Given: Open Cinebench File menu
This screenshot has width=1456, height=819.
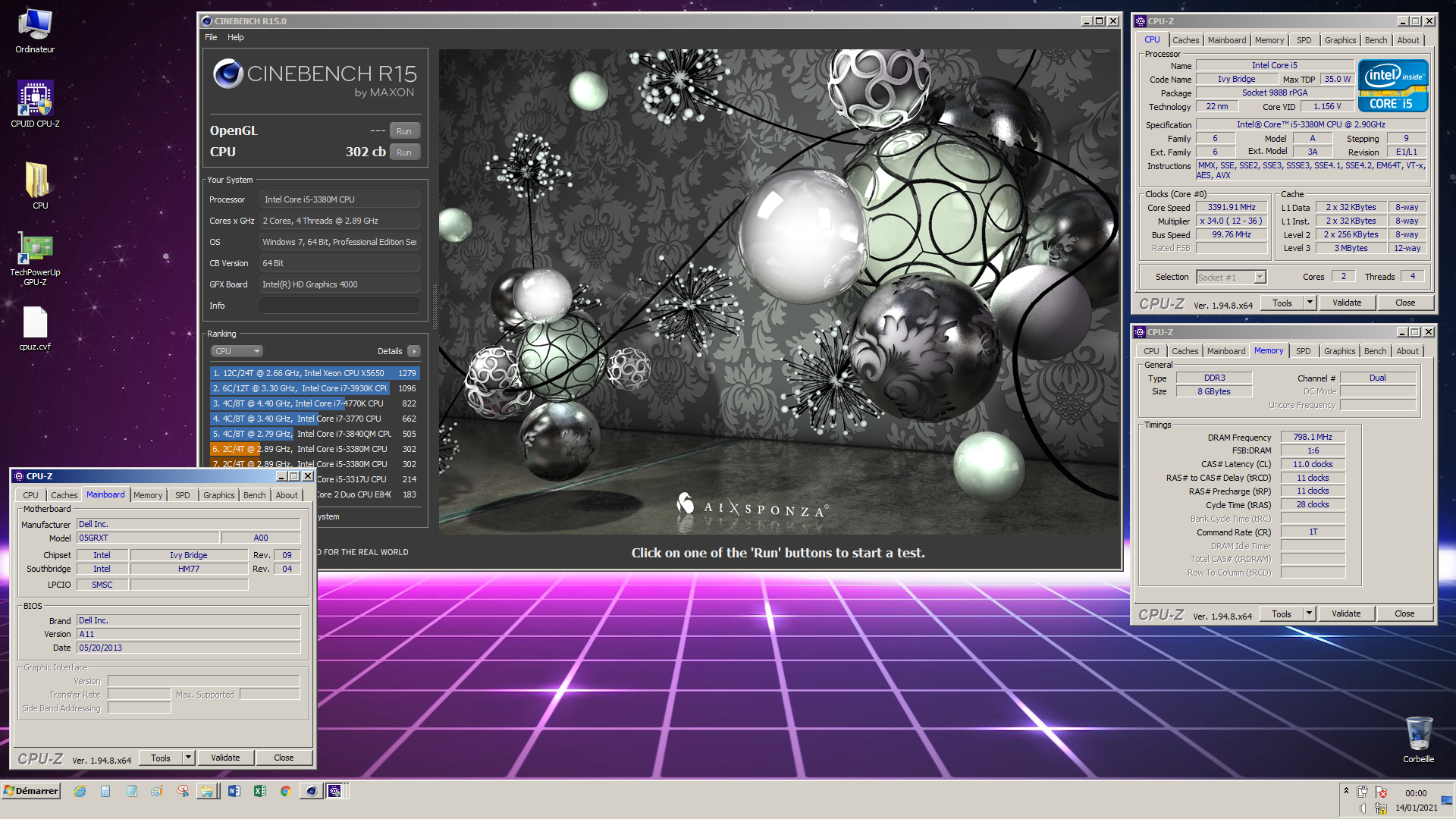Looking at the screenshot, I should coord(211,37).
